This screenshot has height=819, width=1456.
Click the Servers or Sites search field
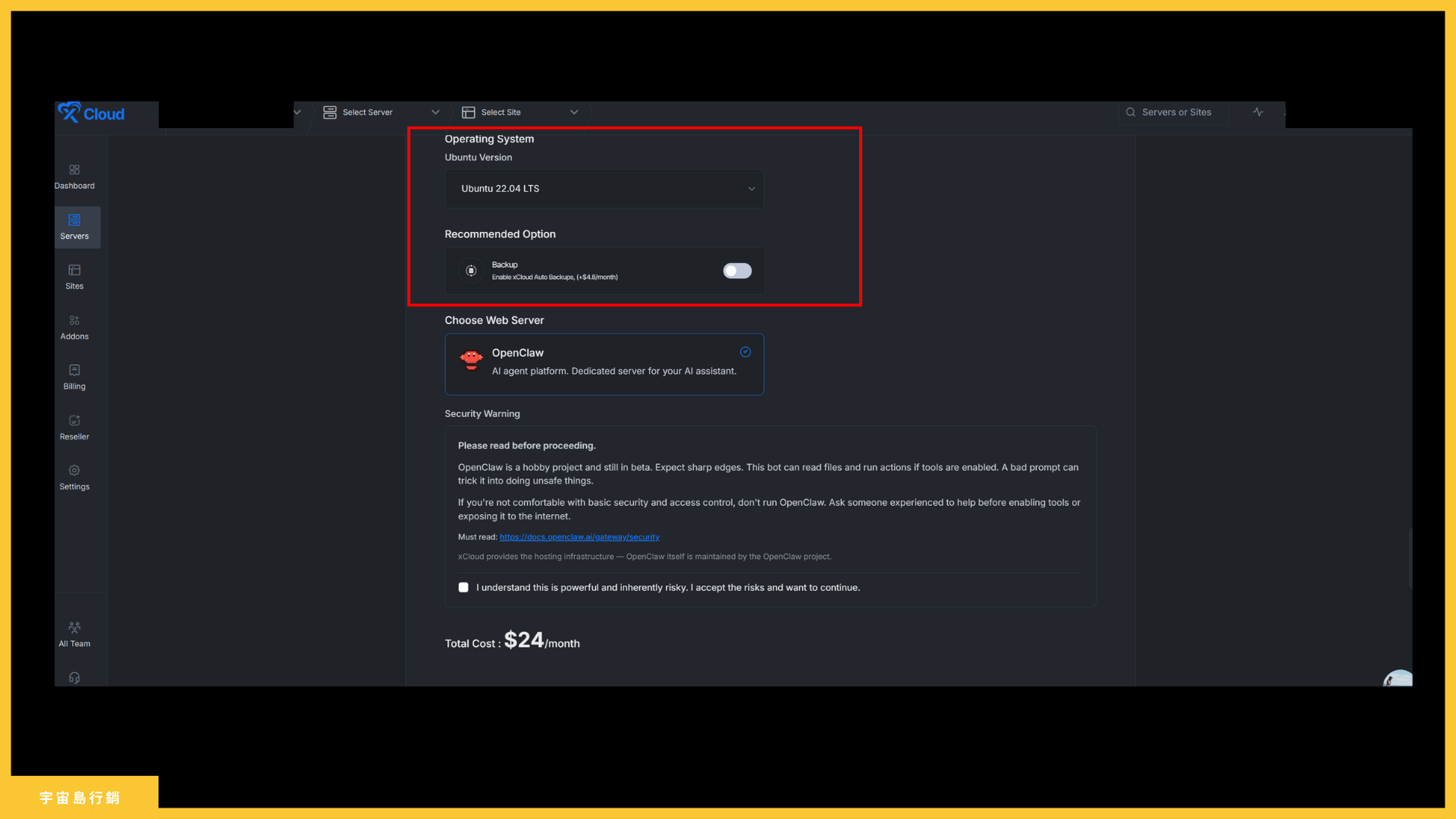(1175, 112)
